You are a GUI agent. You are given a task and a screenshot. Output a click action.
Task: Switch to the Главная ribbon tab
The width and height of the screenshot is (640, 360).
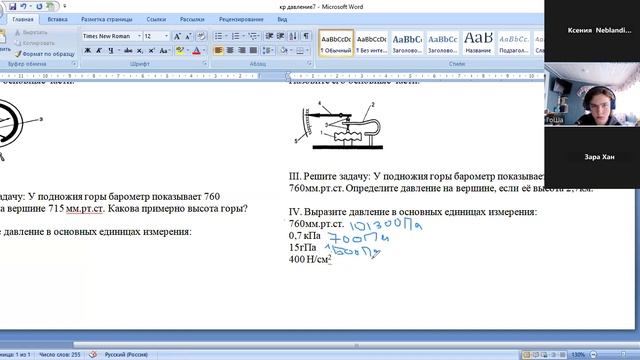(23, 19)
